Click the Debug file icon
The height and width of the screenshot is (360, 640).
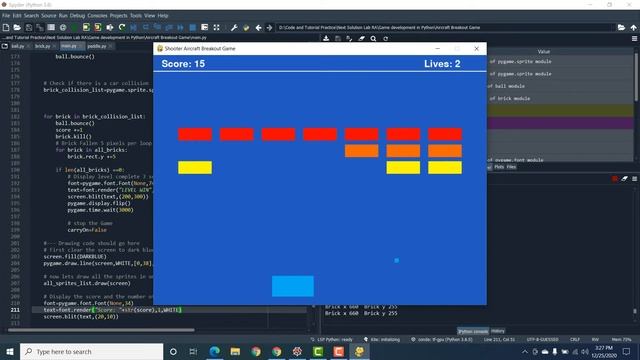click(133, 27)
